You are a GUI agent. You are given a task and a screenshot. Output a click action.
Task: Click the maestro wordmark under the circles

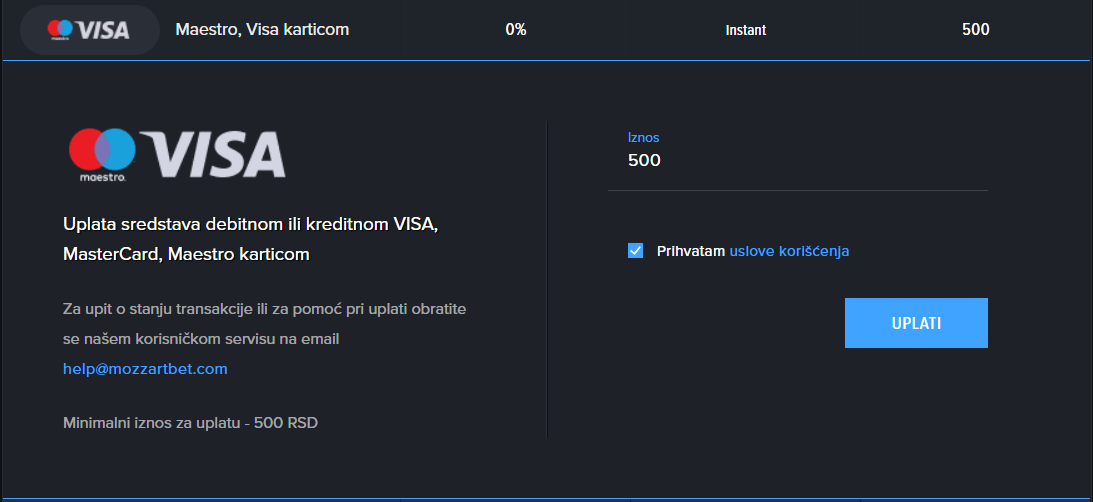tap(102, 178)
